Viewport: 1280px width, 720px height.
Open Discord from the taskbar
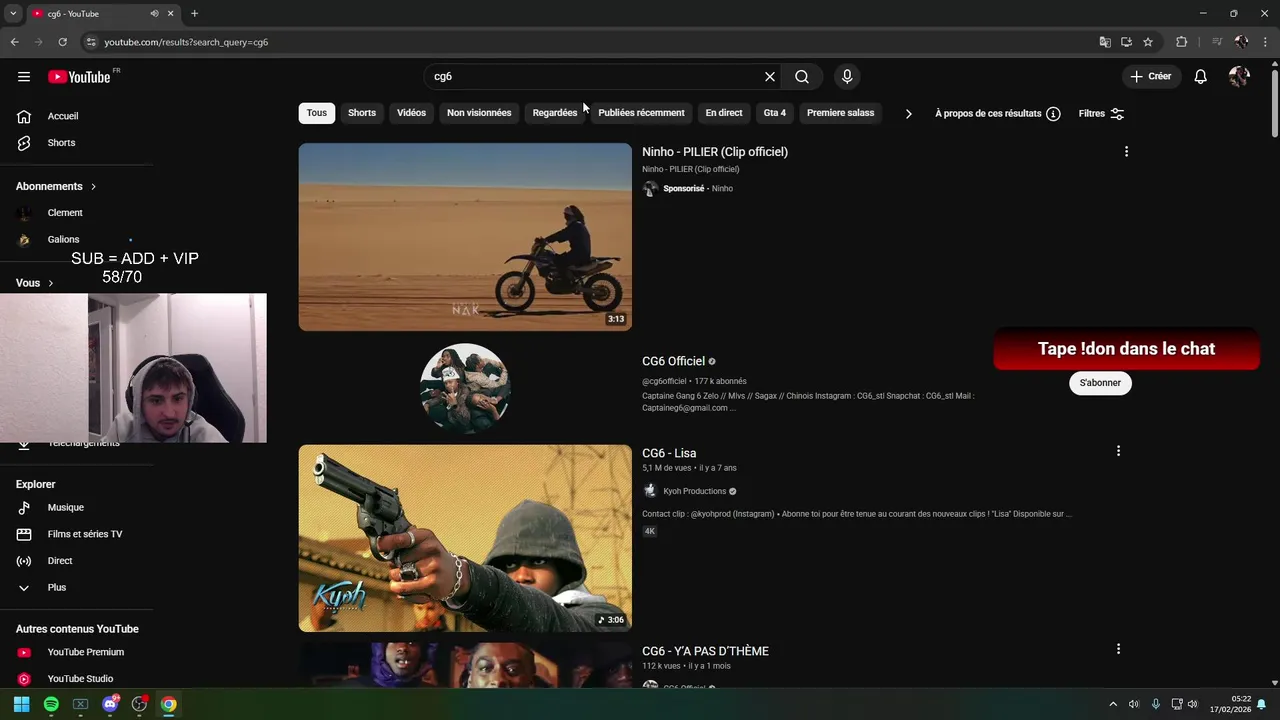(110, 704)
